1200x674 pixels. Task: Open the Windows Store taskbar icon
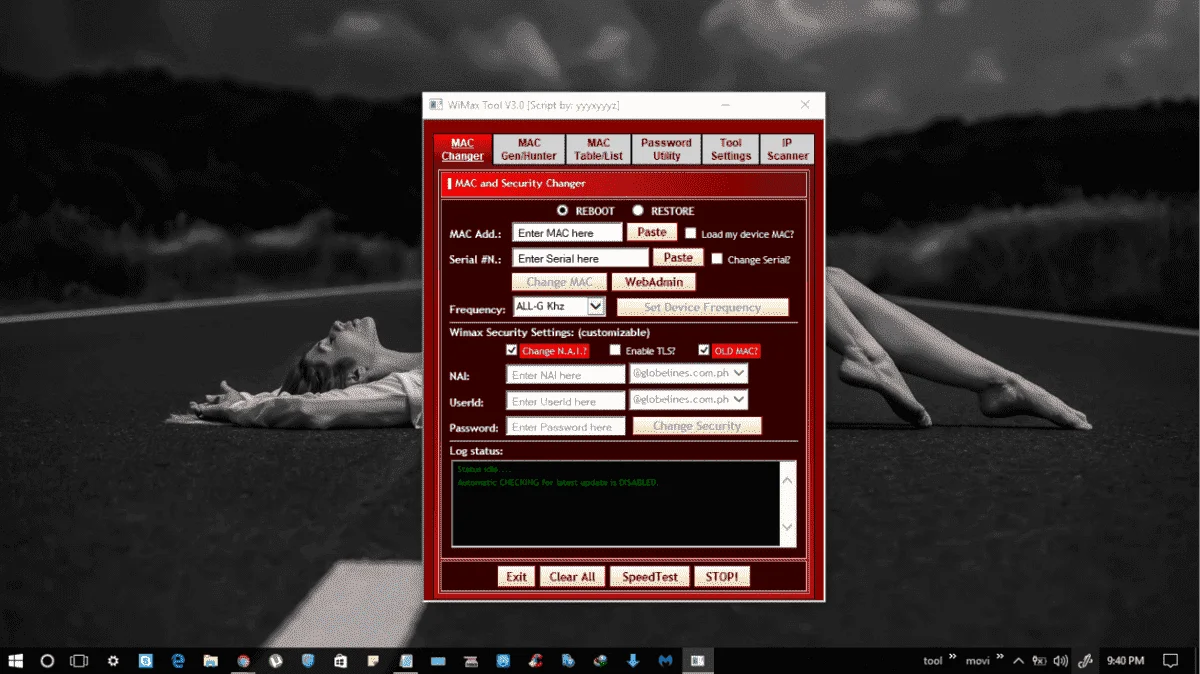click(341, 661)
